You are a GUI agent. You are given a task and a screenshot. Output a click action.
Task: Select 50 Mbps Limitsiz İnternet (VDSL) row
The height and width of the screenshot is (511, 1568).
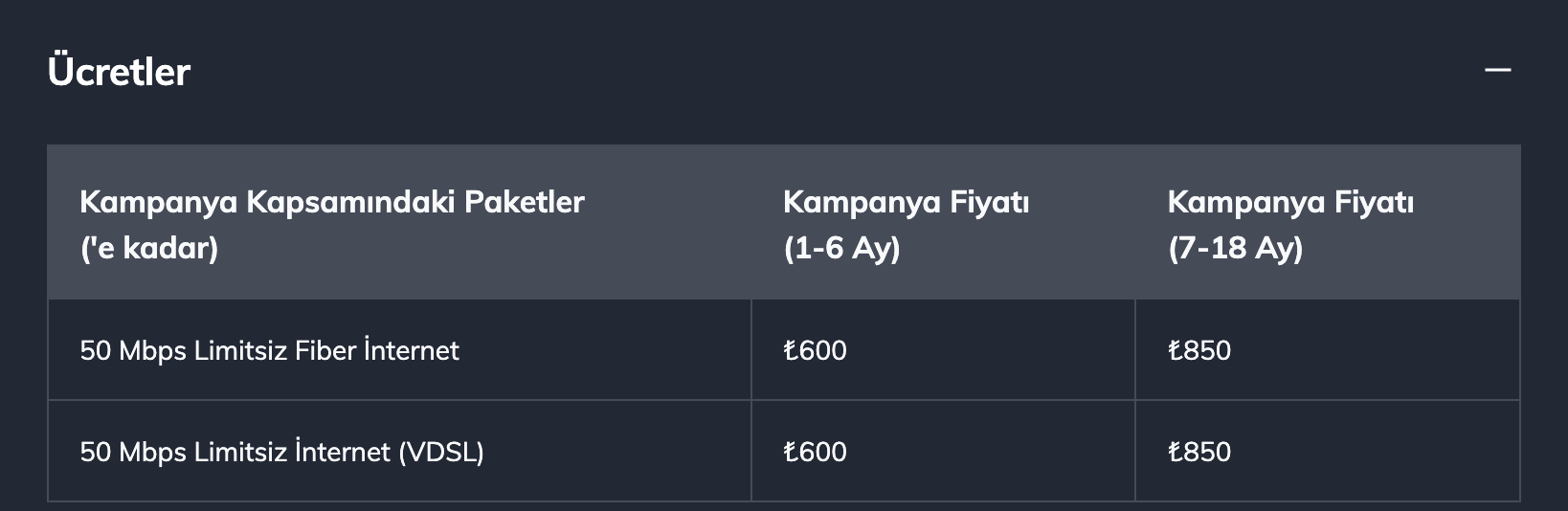pos(784,452)
